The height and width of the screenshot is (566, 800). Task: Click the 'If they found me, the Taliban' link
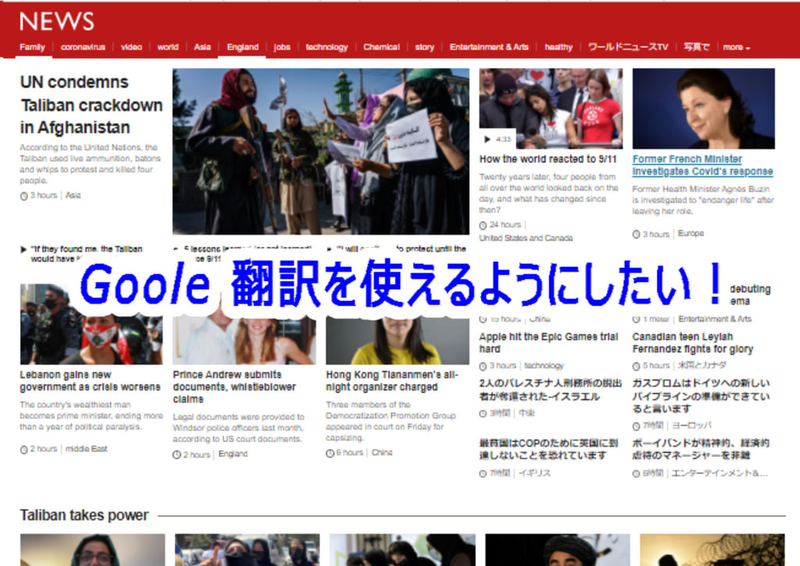(86, 254)
